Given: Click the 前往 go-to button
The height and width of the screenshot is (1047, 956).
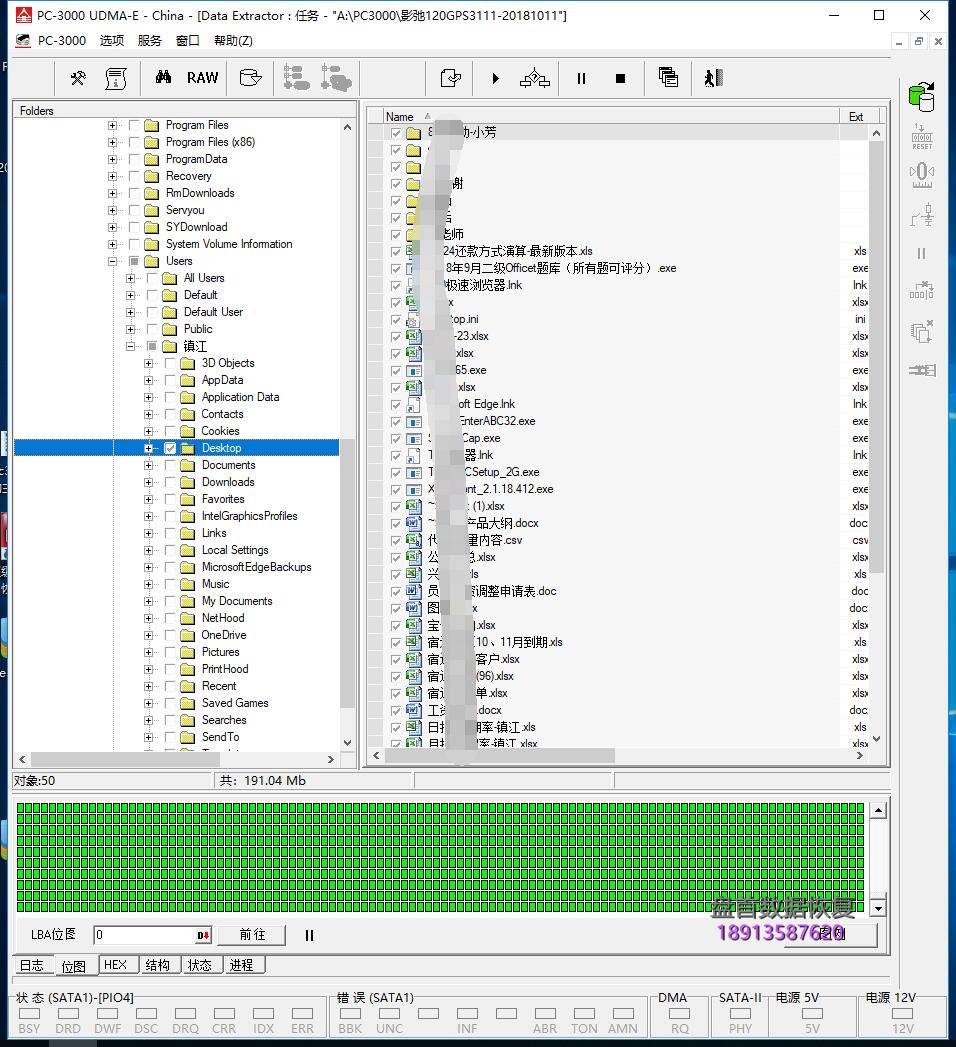Looking at the screenshot, I should [252, 935].
